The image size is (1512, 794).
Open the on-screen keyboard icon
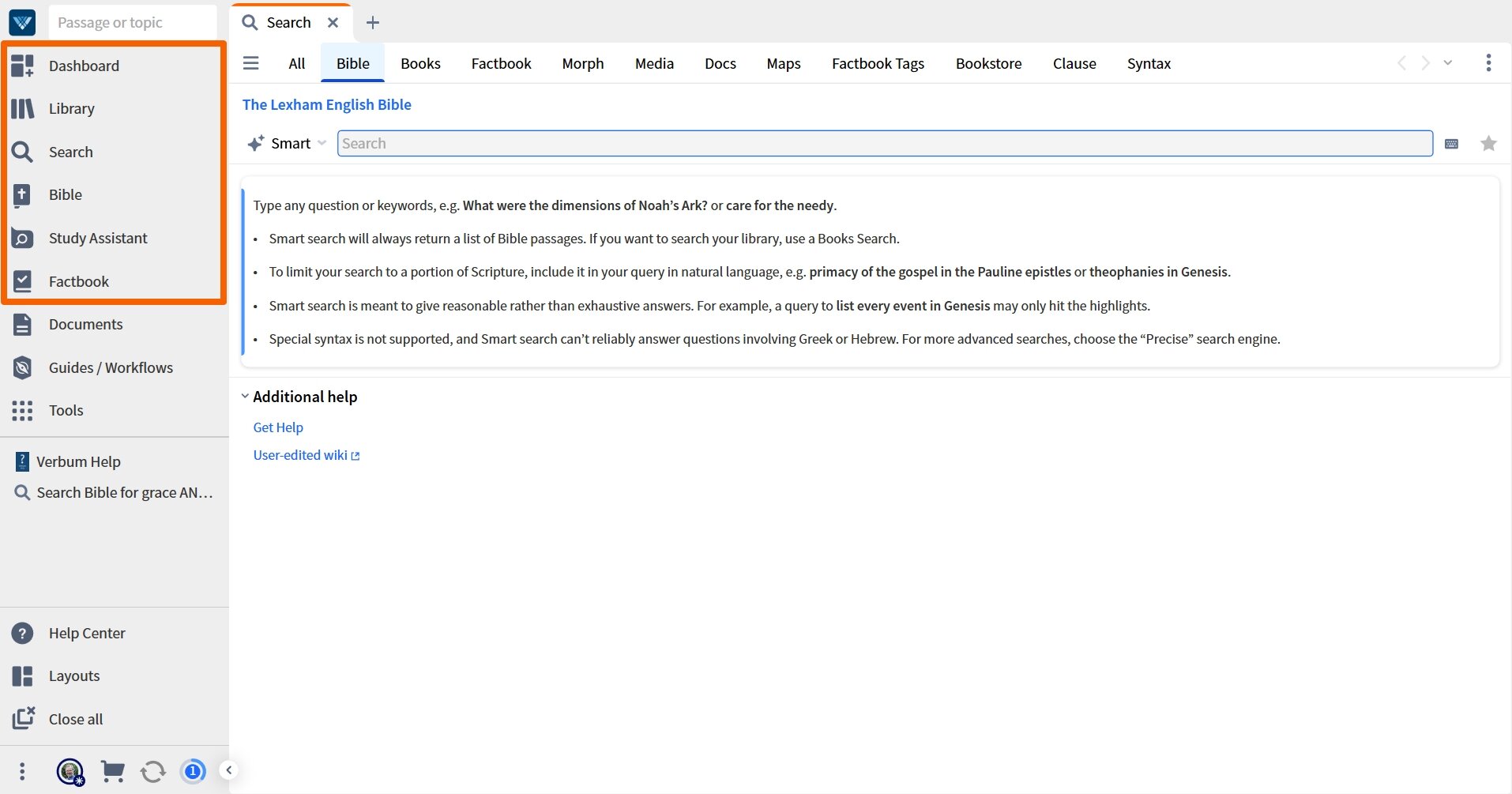tap(1451, 144)
